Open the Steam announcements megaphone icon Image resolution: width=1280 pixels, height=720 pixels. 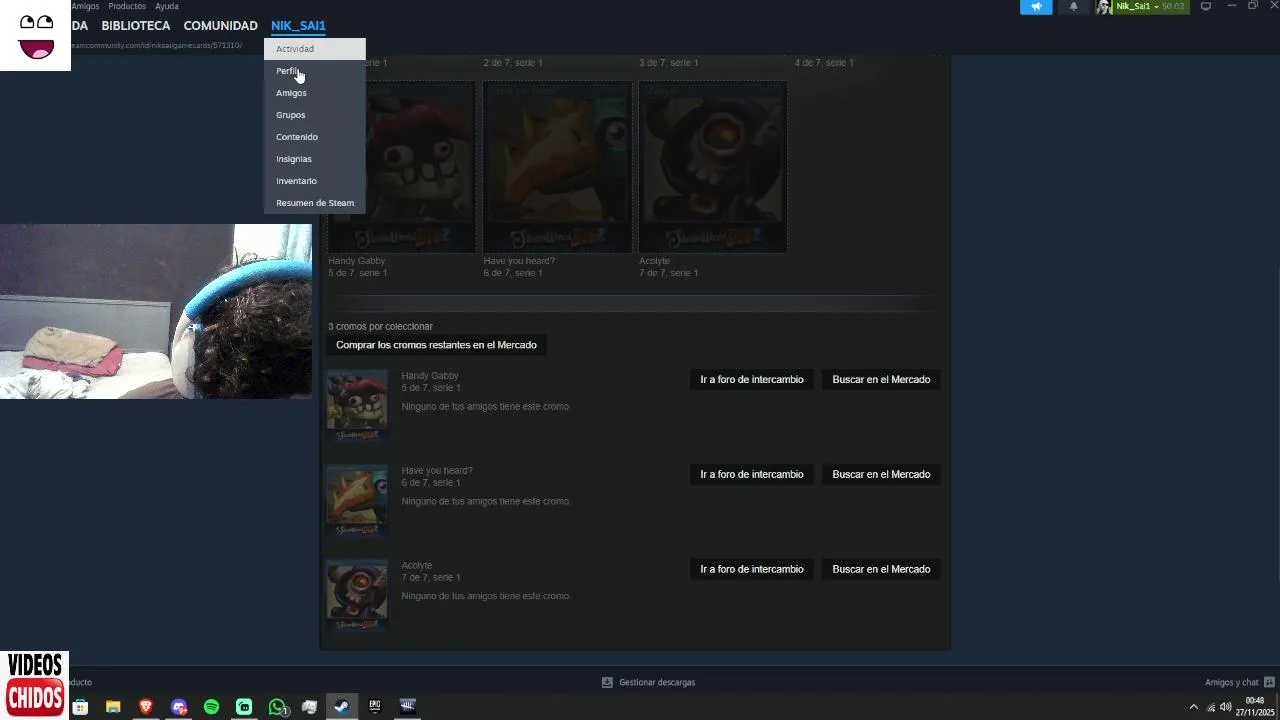[1036, 7]
